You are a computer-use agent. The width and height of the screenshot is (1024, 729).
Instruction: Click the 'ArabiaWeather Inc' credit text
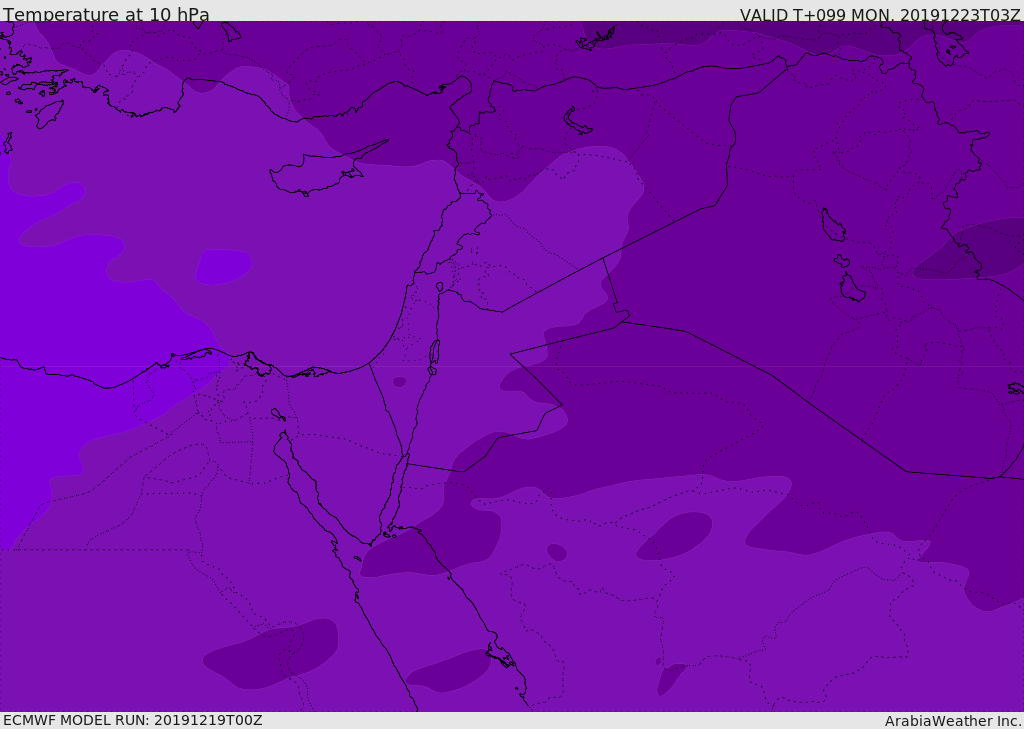(x=953, y=721)
